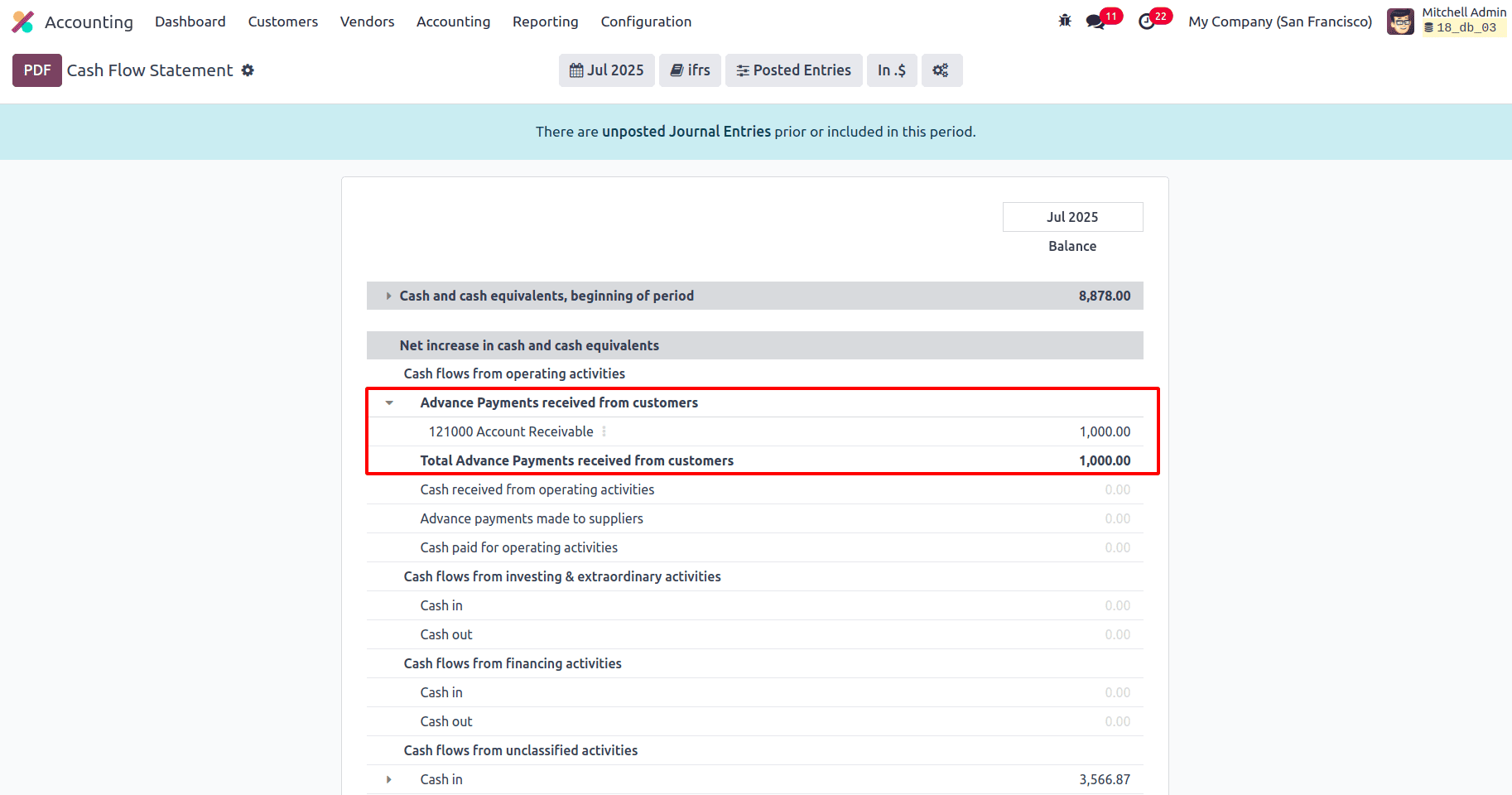Viewport: 1512px width, 795px height.
Task: Open the Accounting menu item
Action: (x=454, y=22)
